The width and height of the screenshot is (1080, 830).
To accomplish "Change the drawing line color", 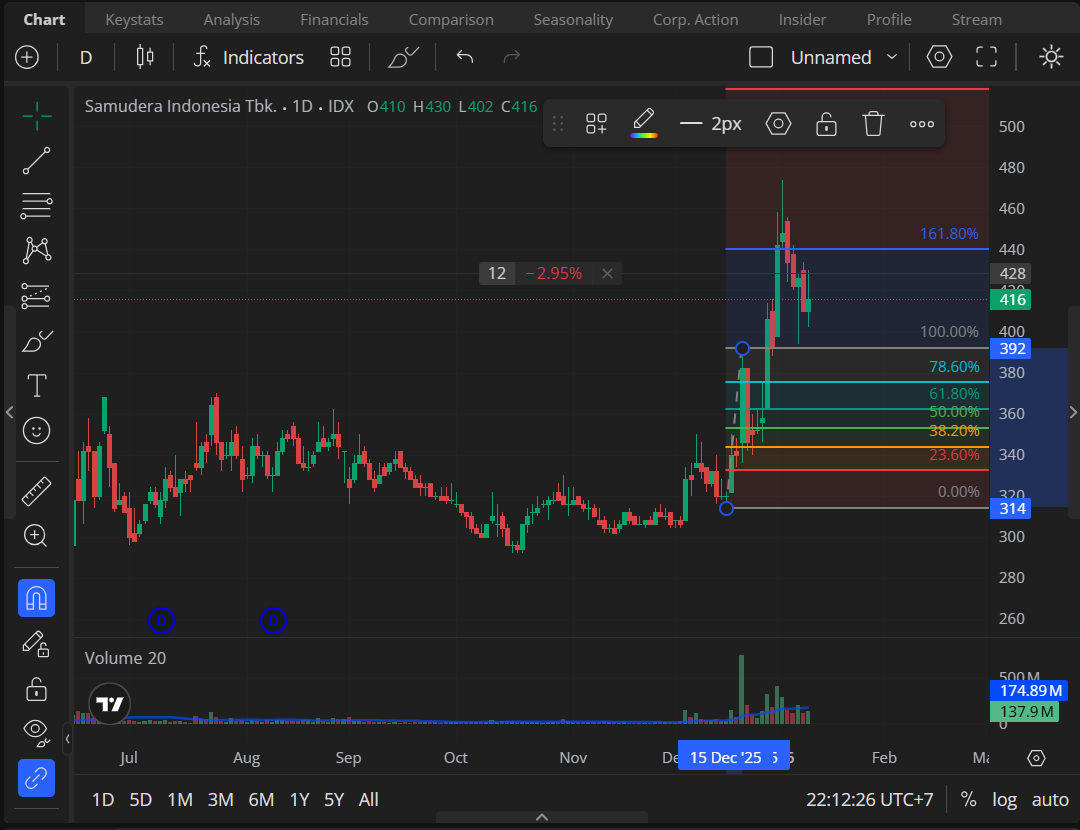I will 644,124.
